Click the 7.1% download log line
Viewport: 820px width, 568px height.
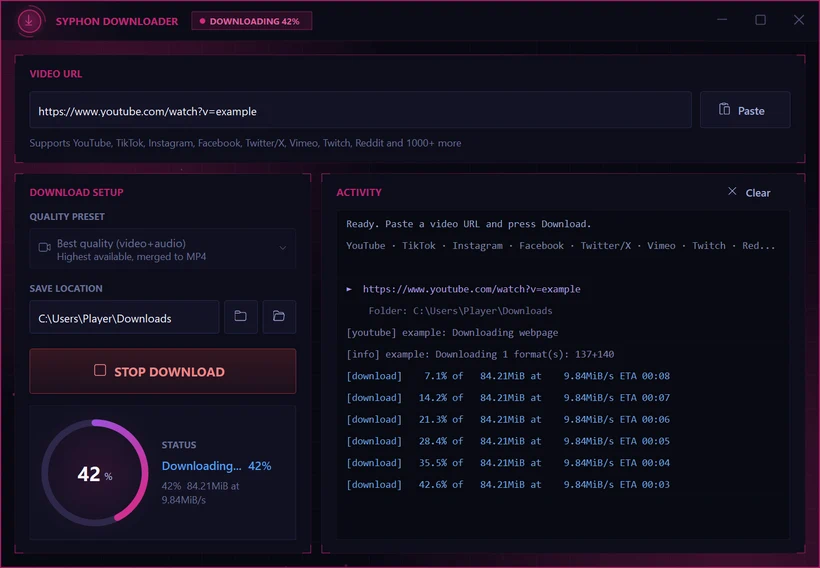[508, 376]
